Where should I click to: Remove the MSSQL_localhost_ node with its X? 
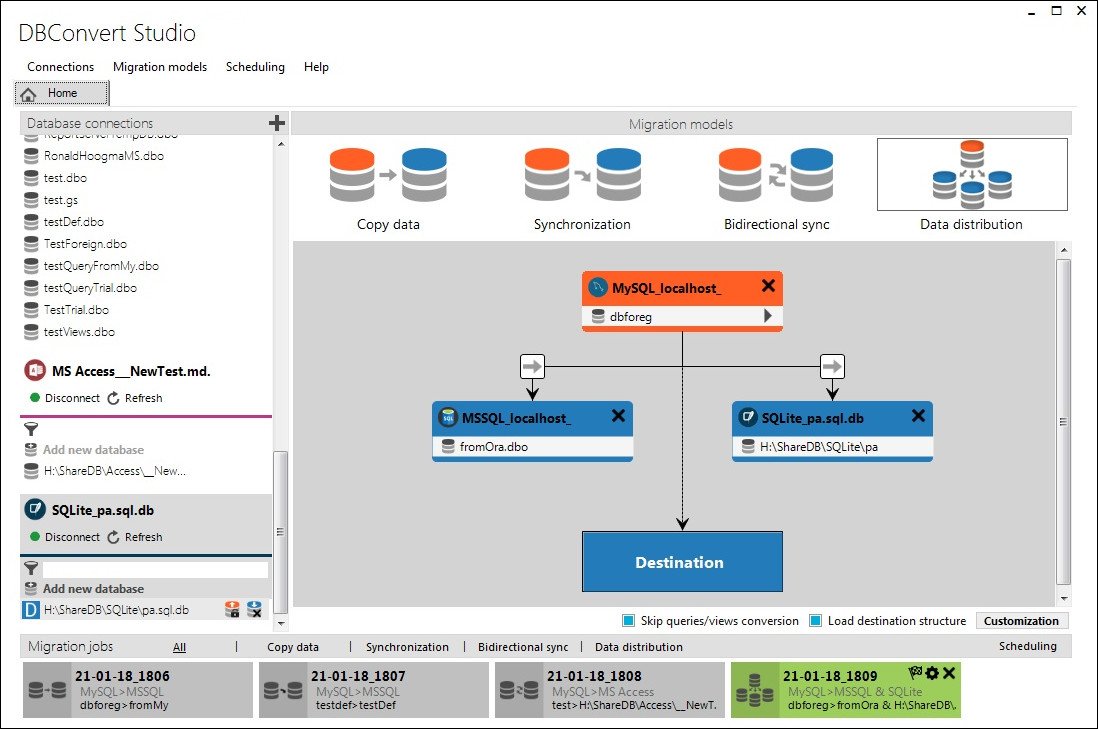[618, 416]
